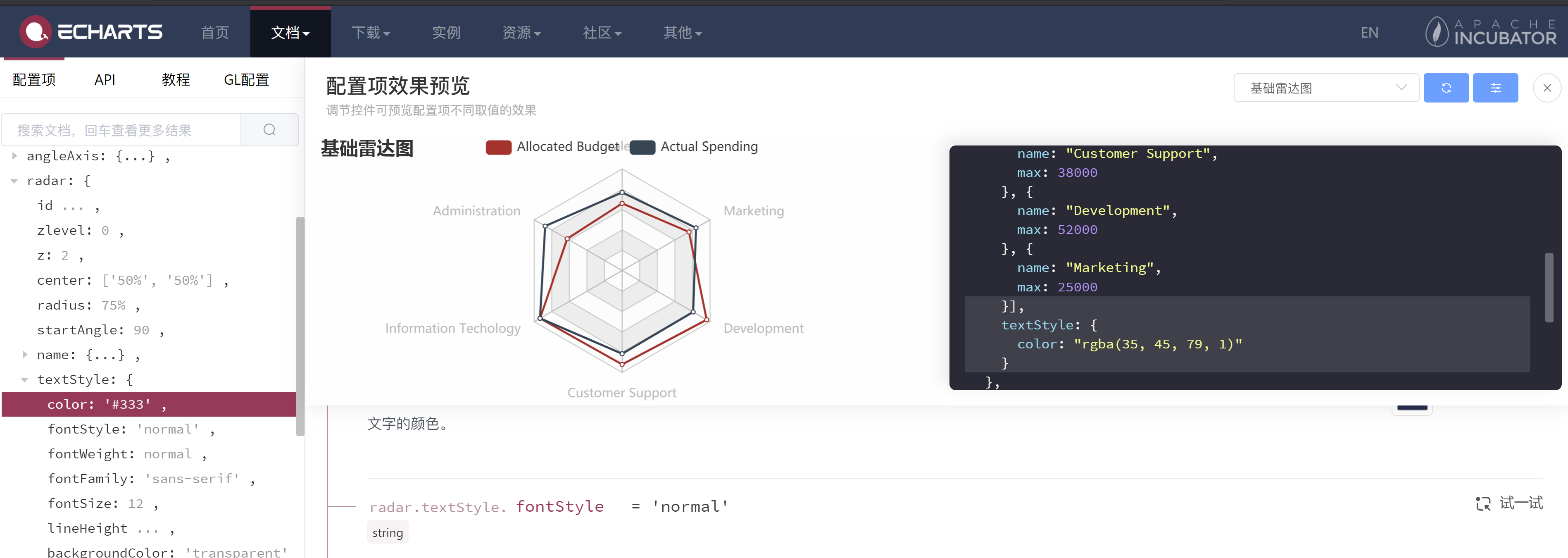Switch to the API tab
The image size is (1568, 558).
pos(105,79)
